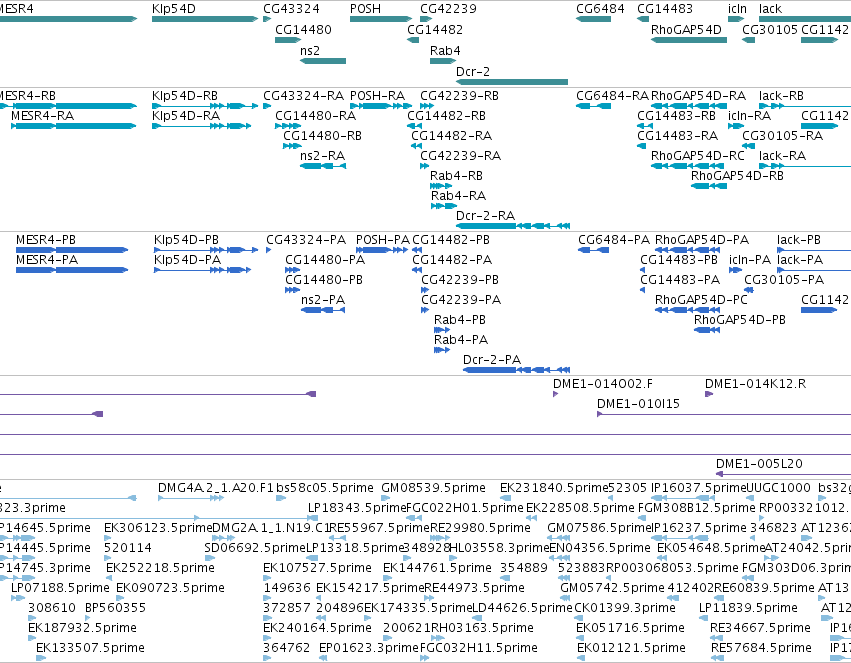The height and width of the screenshot is (663, 851).
Task: Click the CG30105-RA transcript label
Action: 782,136
